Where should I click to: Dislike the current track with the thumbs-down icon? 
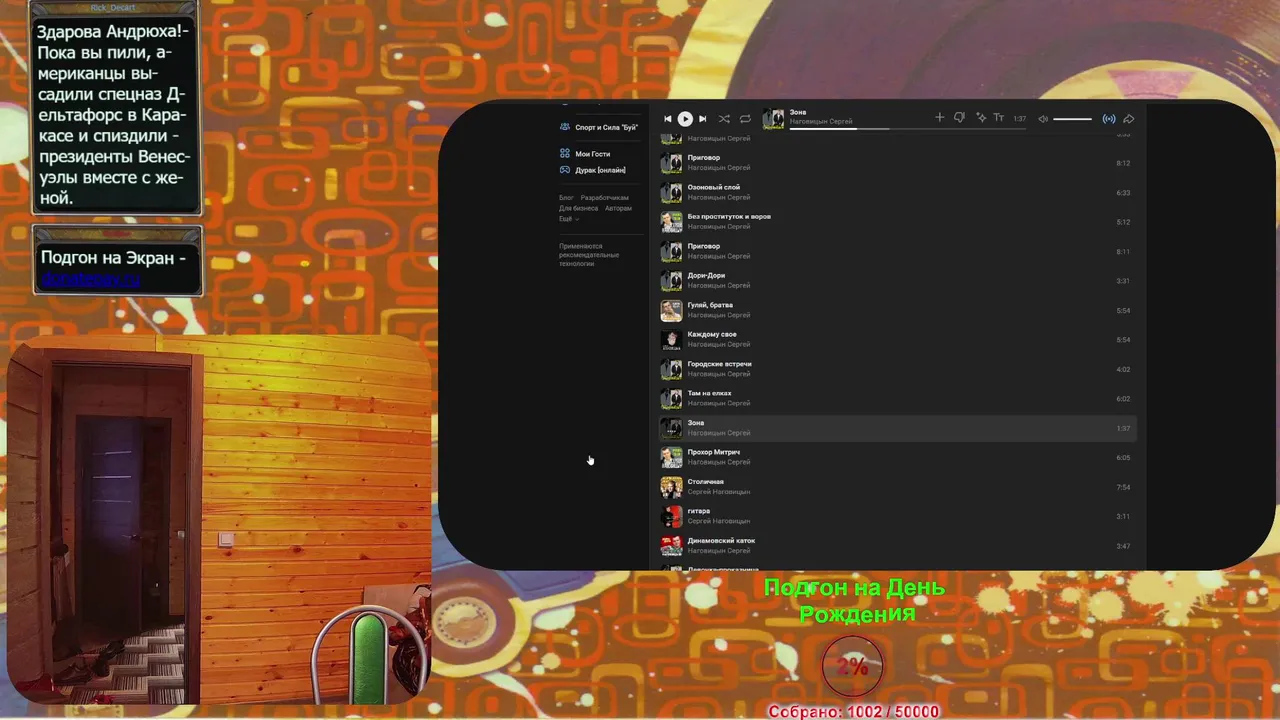(x=959, y=118)
